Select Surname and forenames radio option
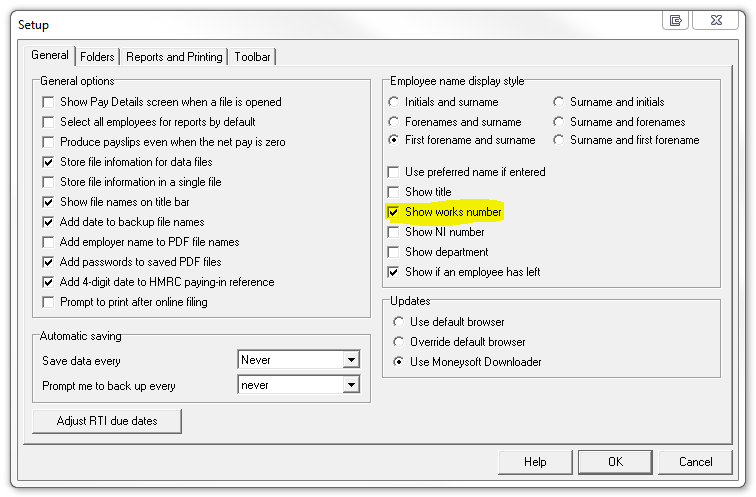The height and width of the screenshot is (497, 756). click(x=559, y=122)
